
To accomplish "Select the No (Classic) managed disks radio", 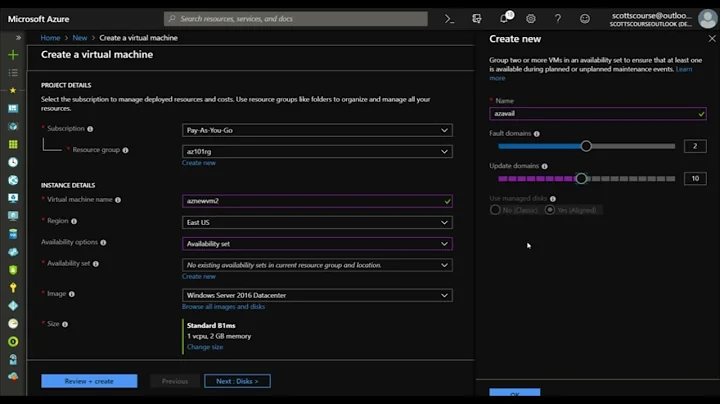I will [495, 210].
